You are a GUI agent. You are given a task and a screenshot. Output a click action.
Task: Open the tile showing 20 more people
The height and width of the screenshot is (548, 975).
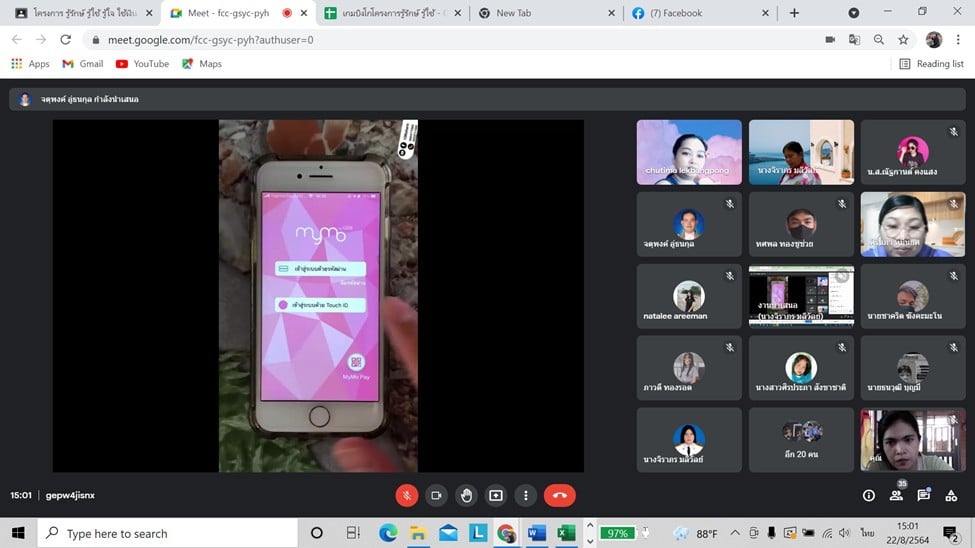click(x=801, y=440)
